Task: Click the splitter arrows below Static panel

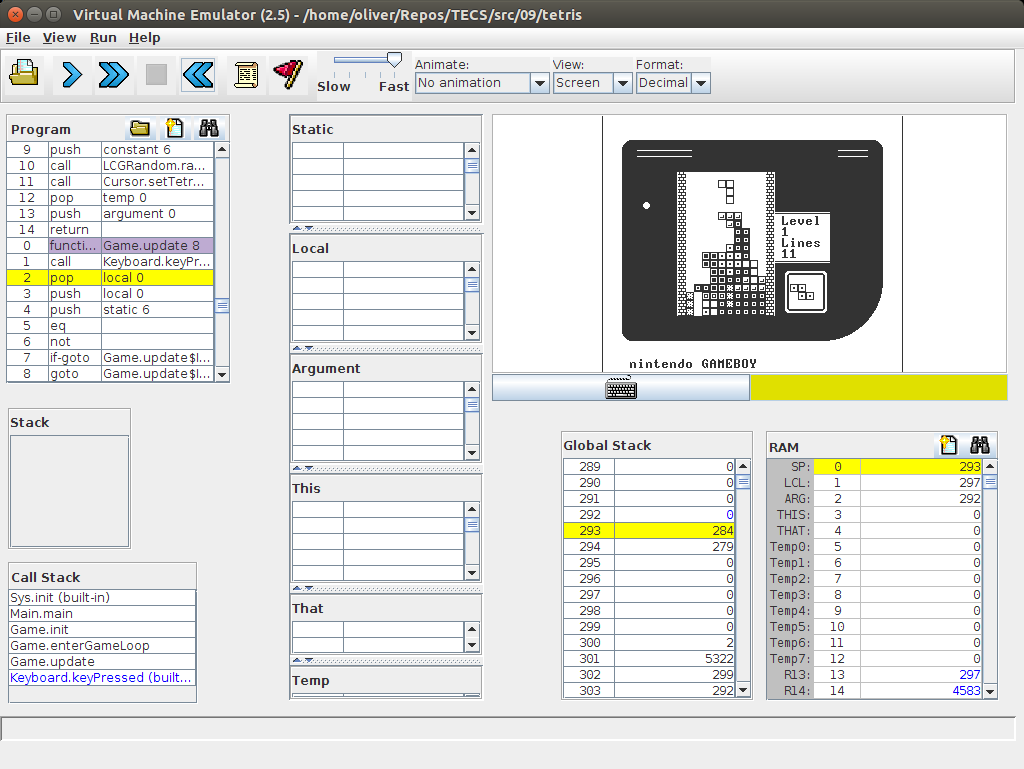Action: pos(302,228)
